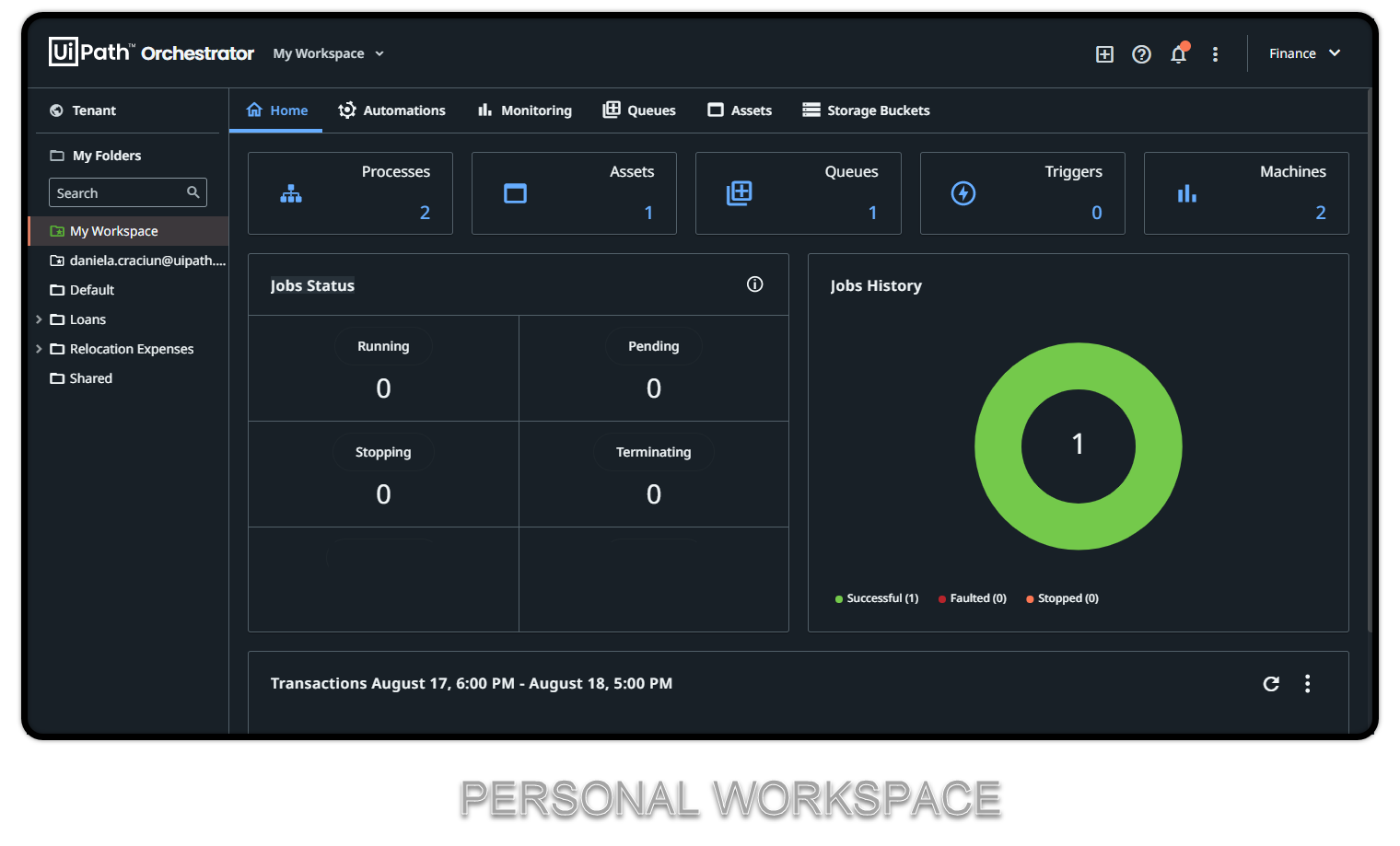Click the Tenant globe icon
Image resolution: width=1400 pixels, height=846 pixels.
coord(56,110)
